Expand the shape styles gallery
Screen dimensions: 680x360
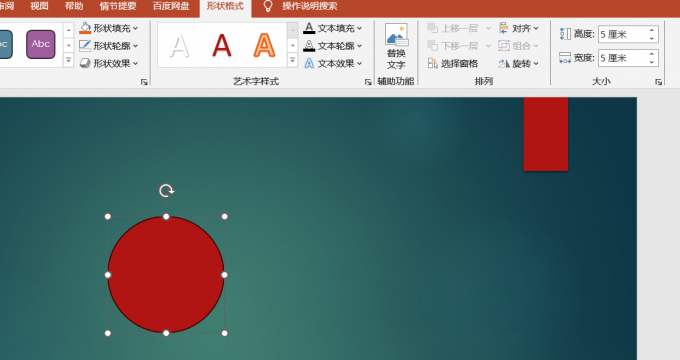pos(69,60)
